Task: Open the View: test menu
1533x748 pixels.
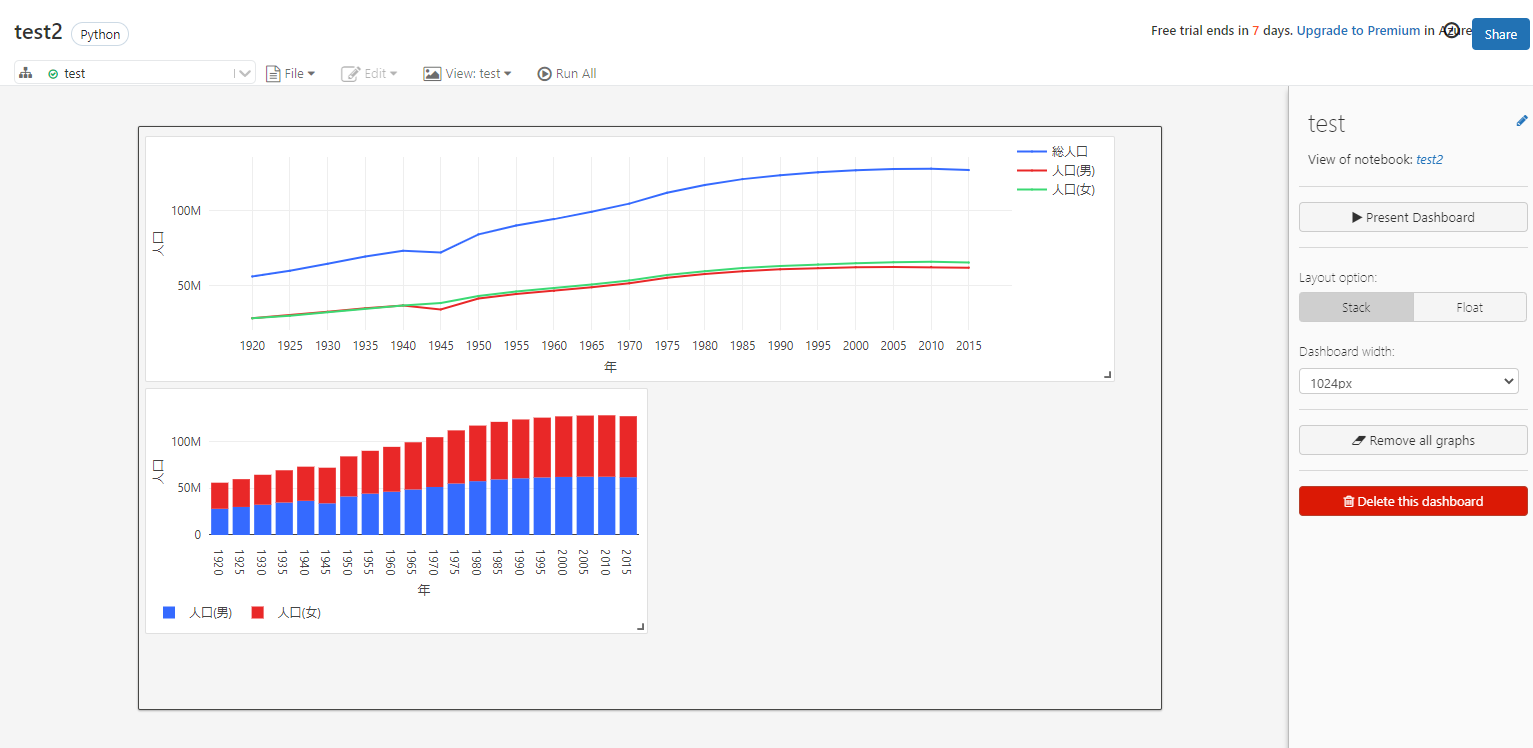Action: [x=467, y=73]
